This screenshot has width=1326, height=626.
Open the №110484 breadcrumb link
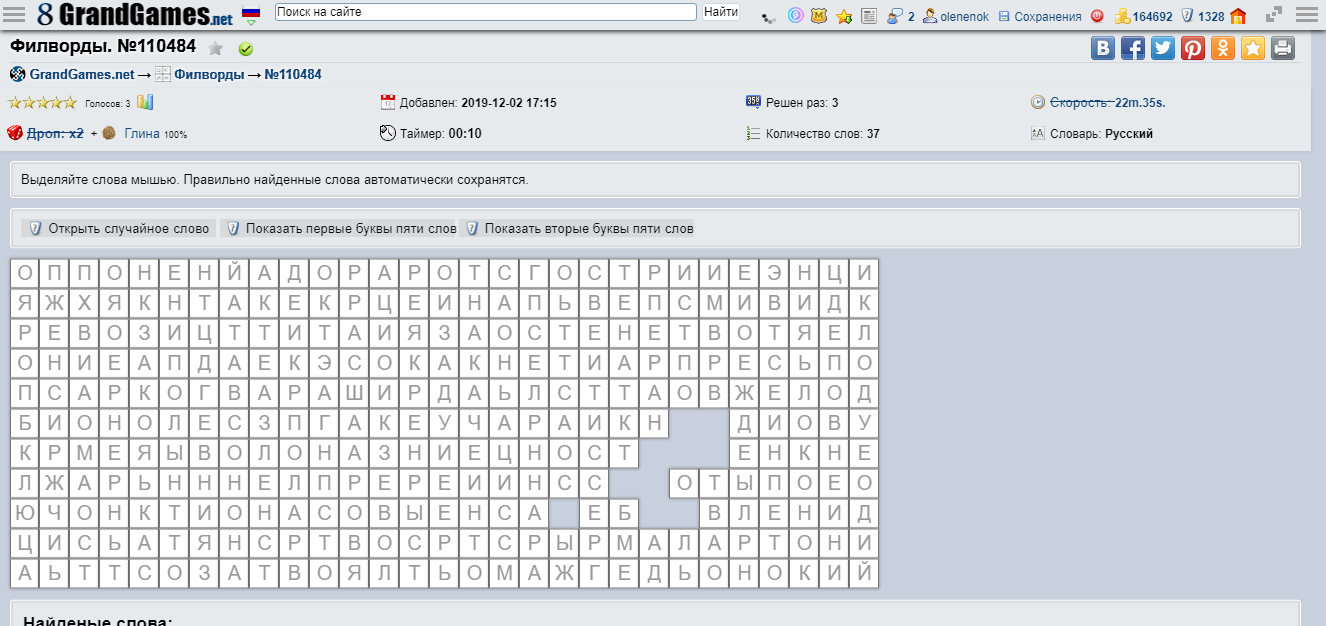[x=293, y=74]
